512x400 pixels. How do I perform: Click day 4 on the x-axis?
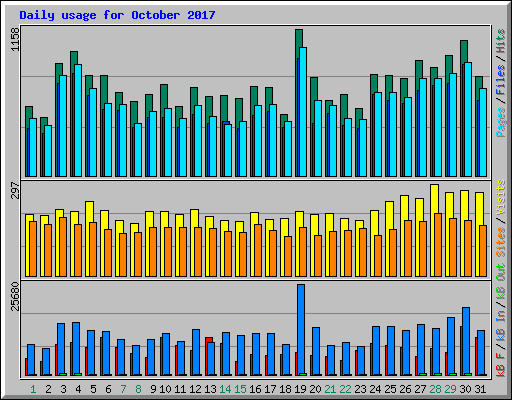tap(78, 389)
